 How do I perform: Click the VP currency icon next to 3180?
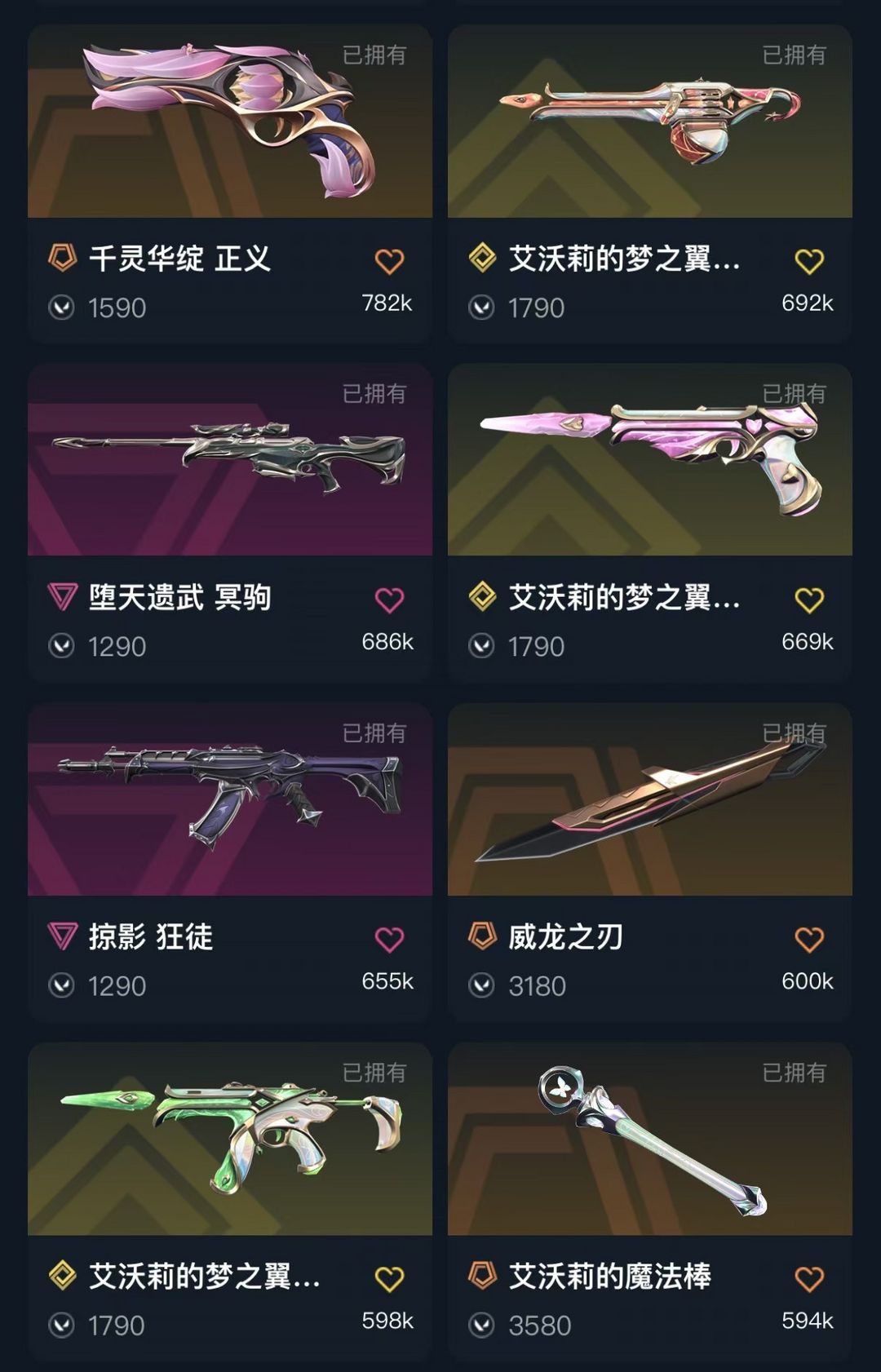(481, 986)
